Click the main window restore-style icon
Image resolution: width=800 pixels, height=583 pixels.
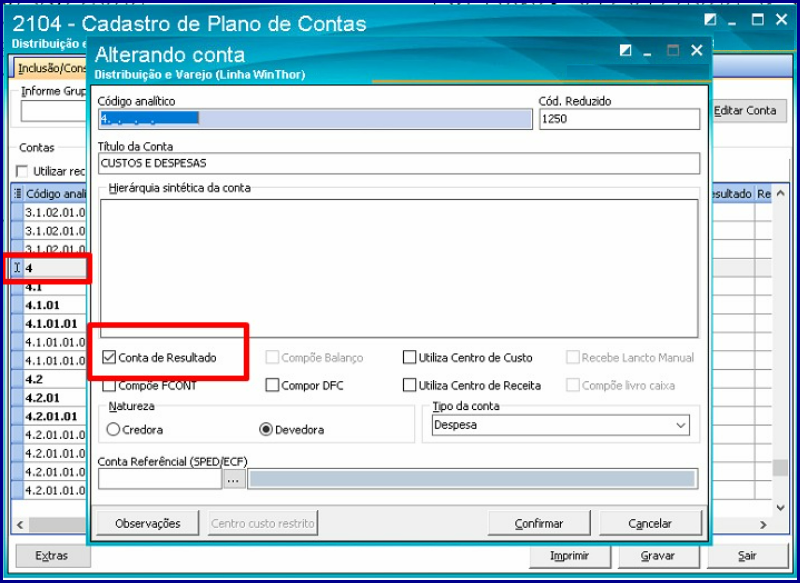click(710, 20)
